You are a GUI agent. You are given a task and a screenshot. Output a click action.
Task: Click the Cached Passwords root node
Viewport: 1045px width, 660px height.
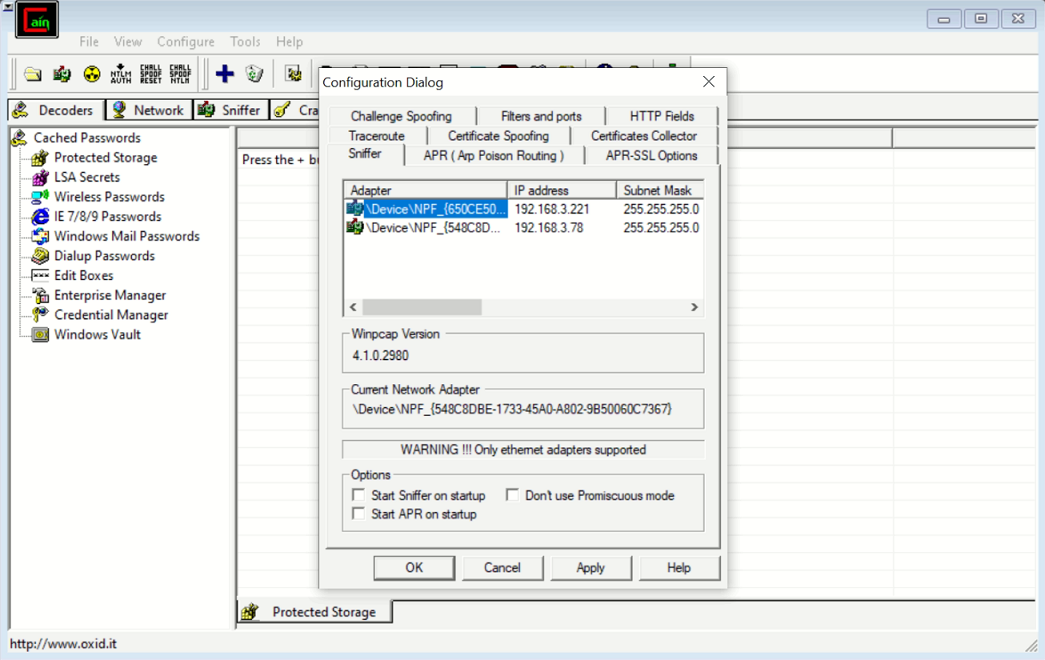tap(87, 138)
